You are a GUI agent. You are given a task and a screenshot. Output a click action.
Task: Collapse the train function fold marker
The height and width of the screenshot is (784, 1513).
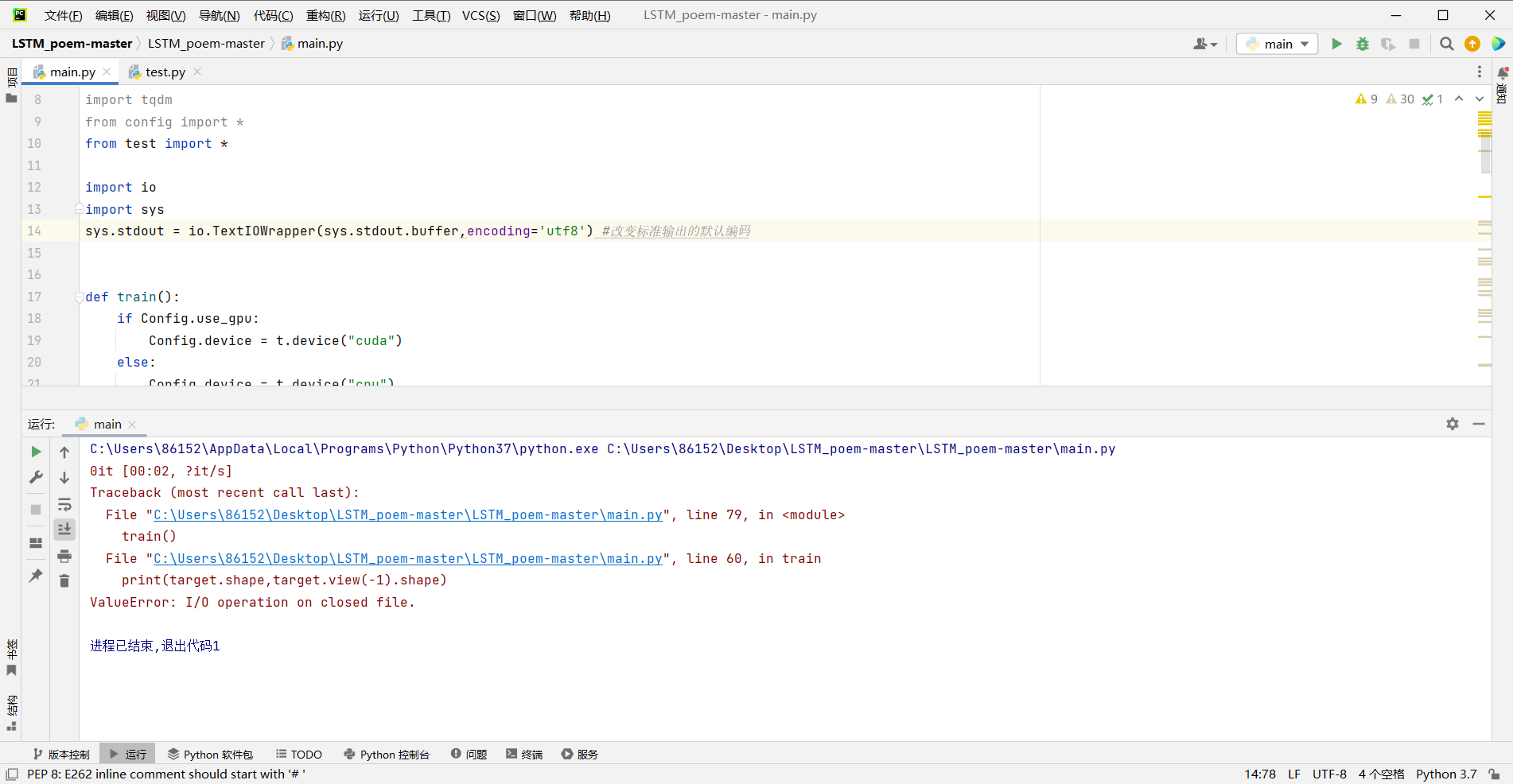tap(79, 297)
